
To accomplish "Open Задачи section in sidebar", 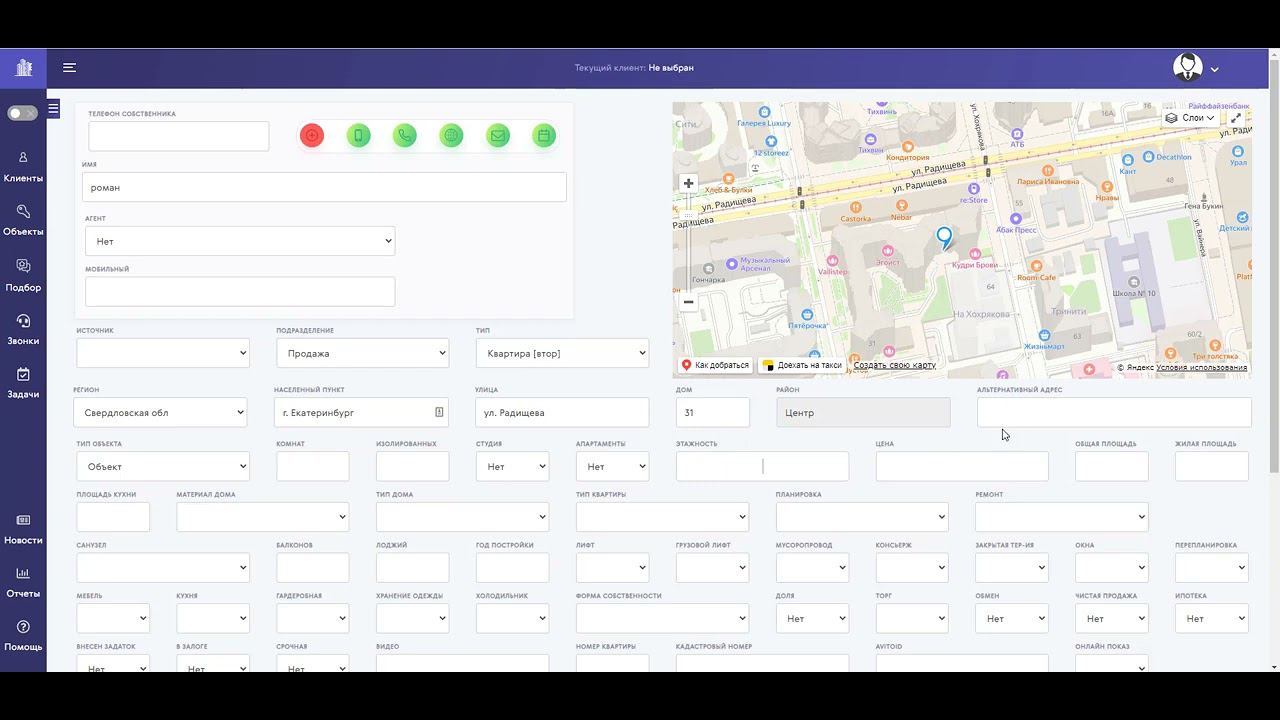I will 23,382.
